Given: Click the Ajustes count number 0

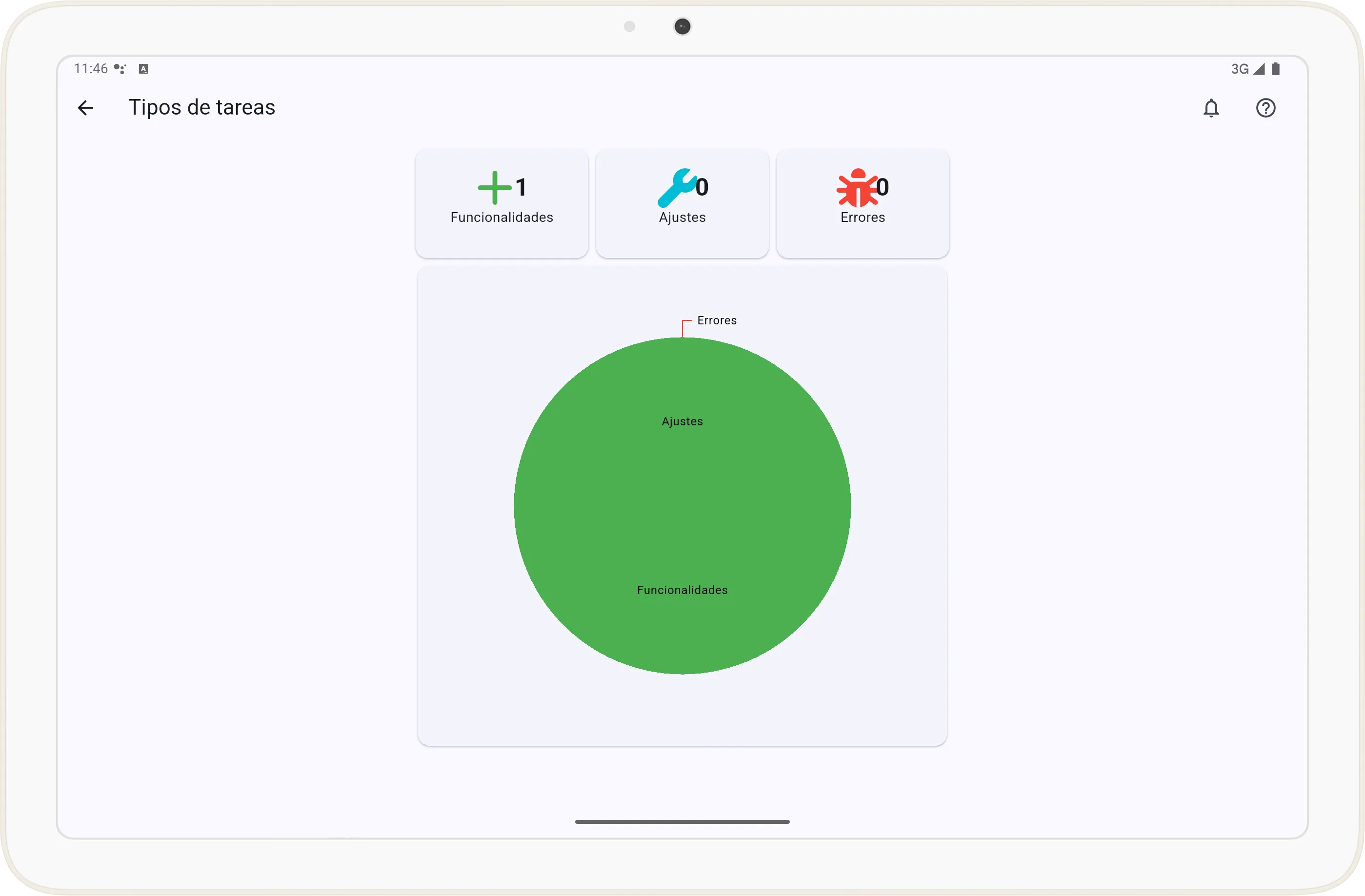Looking at the screenshot, I should pyautogui.click(x=702, y=187).
